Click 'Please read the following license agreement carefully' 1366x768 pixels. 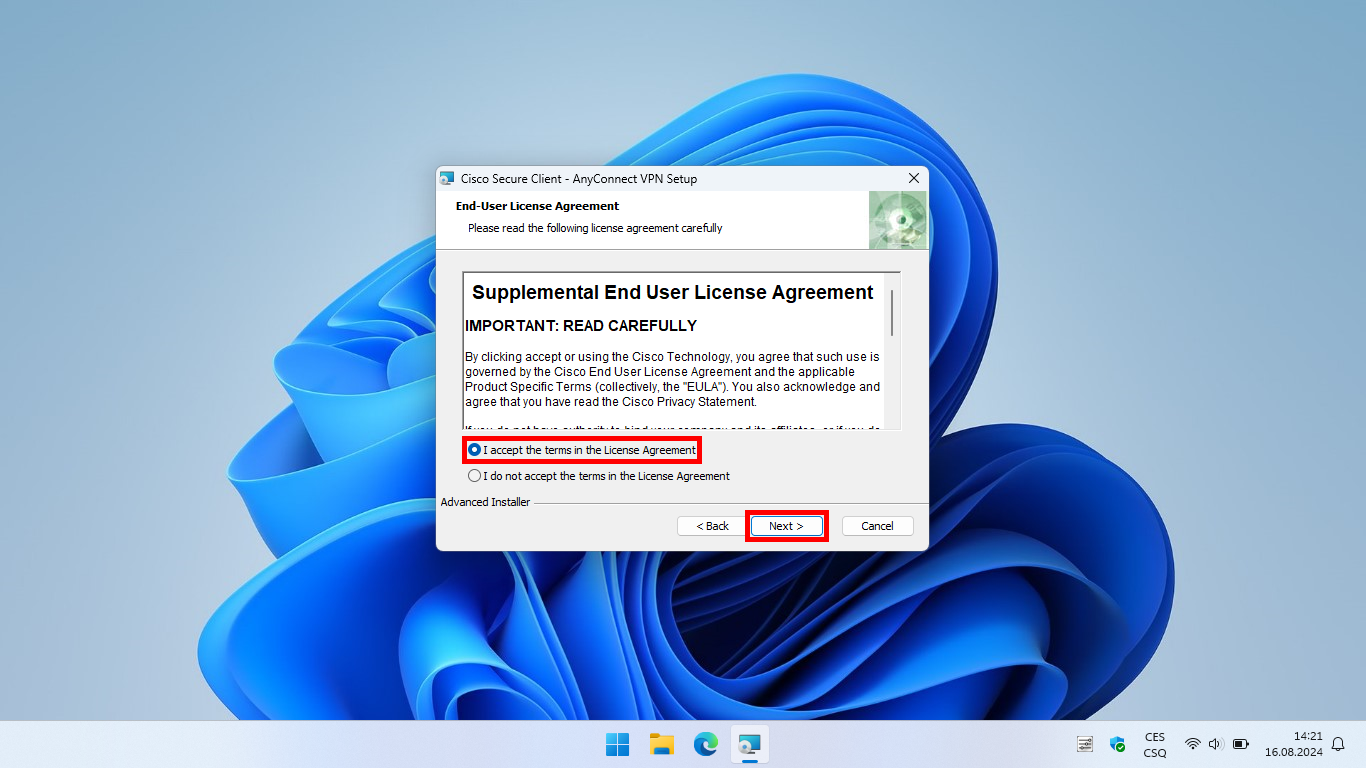595,228
